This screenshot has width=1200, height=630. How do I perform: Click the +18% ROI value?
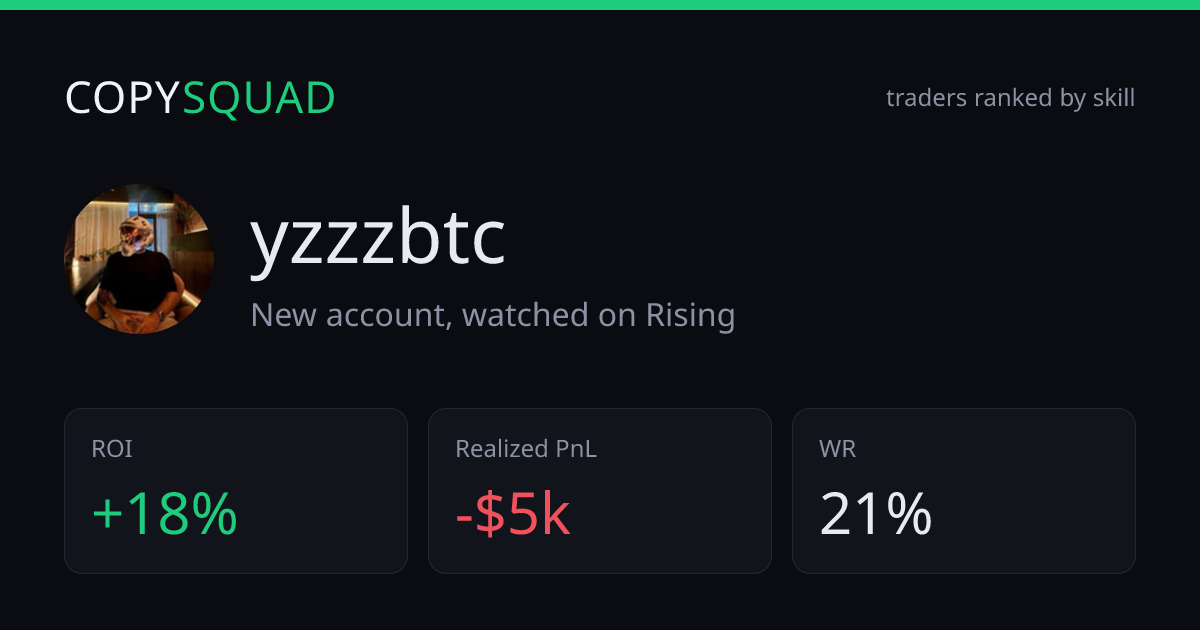click(x=165, y=515)
